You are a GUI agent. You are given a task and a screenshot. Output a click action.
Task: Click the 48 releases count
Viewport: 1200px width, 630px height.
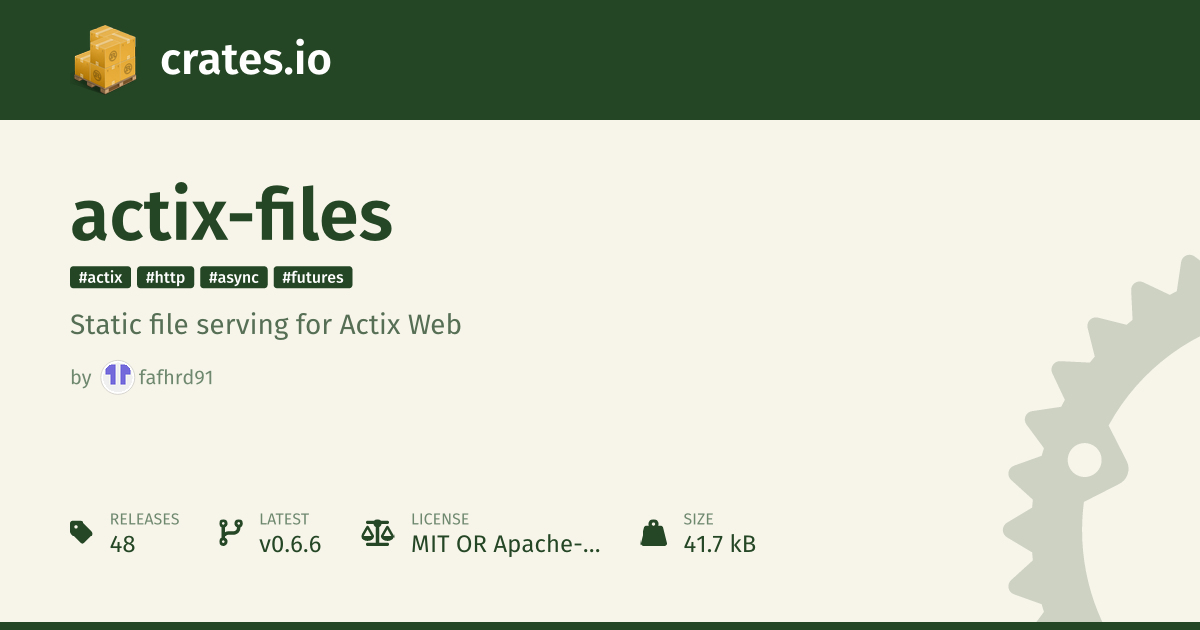[122, 545]
